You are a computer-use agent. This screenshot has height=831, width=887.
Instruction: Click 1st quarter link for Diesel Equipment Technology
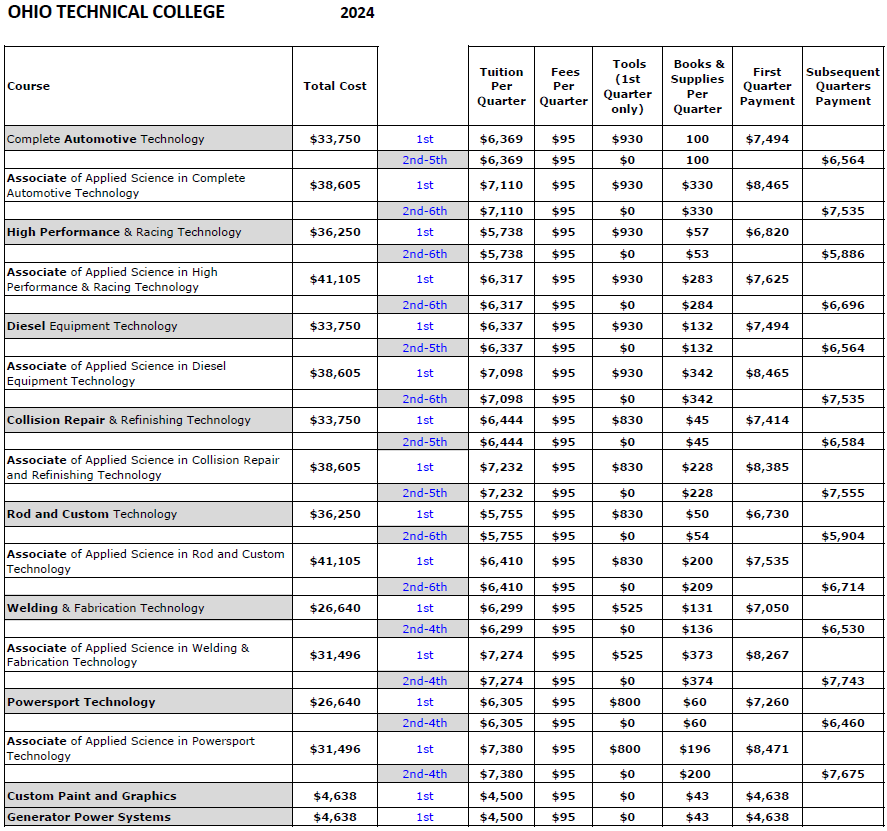(424, 326)
